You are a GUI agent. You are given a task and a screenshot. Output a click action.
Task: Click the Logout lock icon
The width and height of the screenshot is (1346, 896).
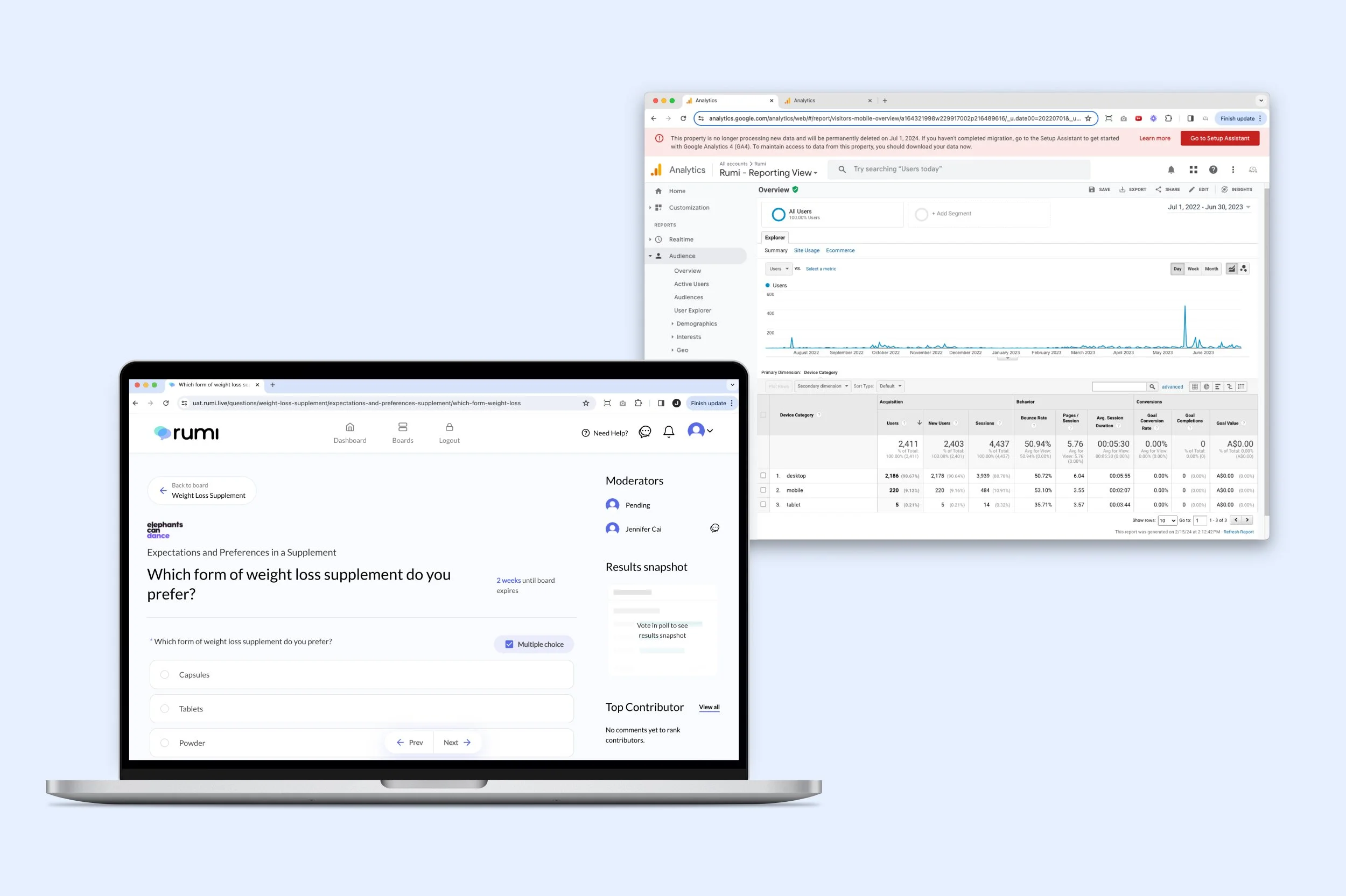(x=449, y=427)
